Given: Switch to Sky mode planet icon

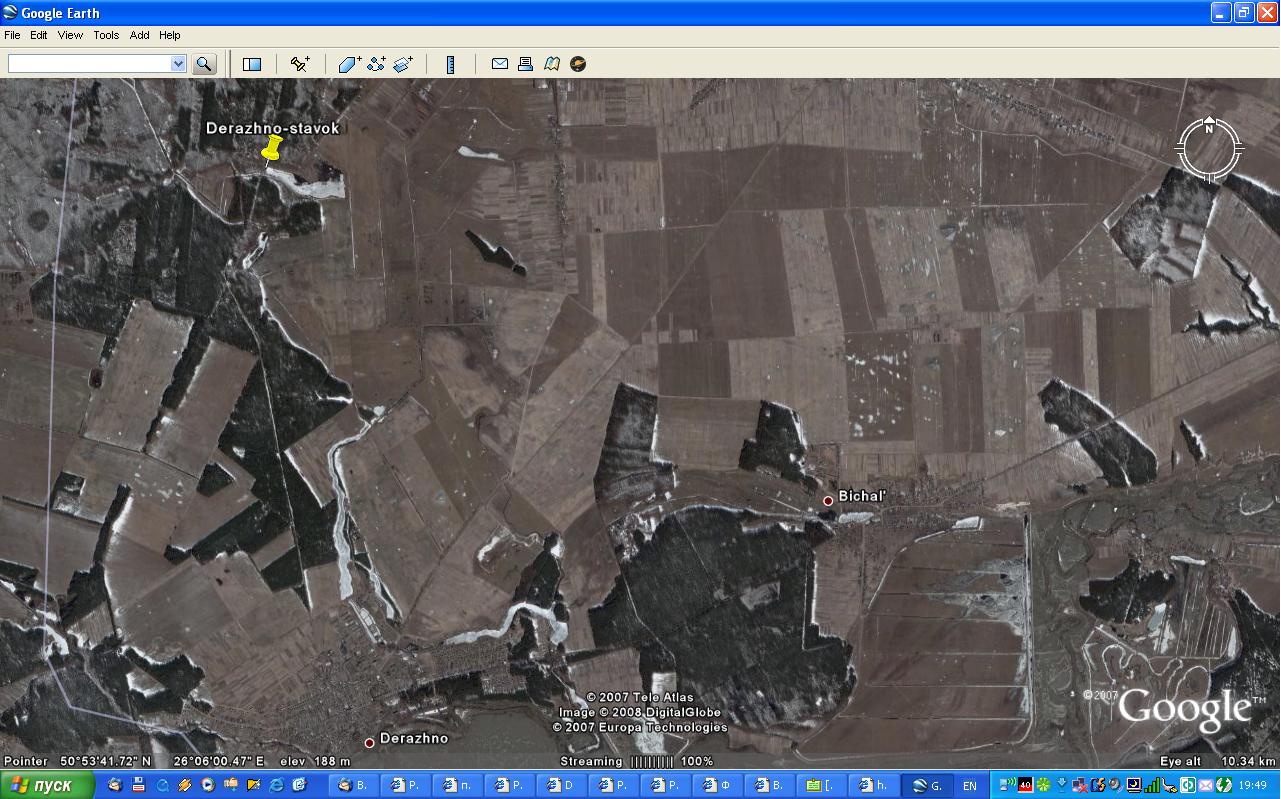Looking at the screenshot, I should (x=578, y=64).
